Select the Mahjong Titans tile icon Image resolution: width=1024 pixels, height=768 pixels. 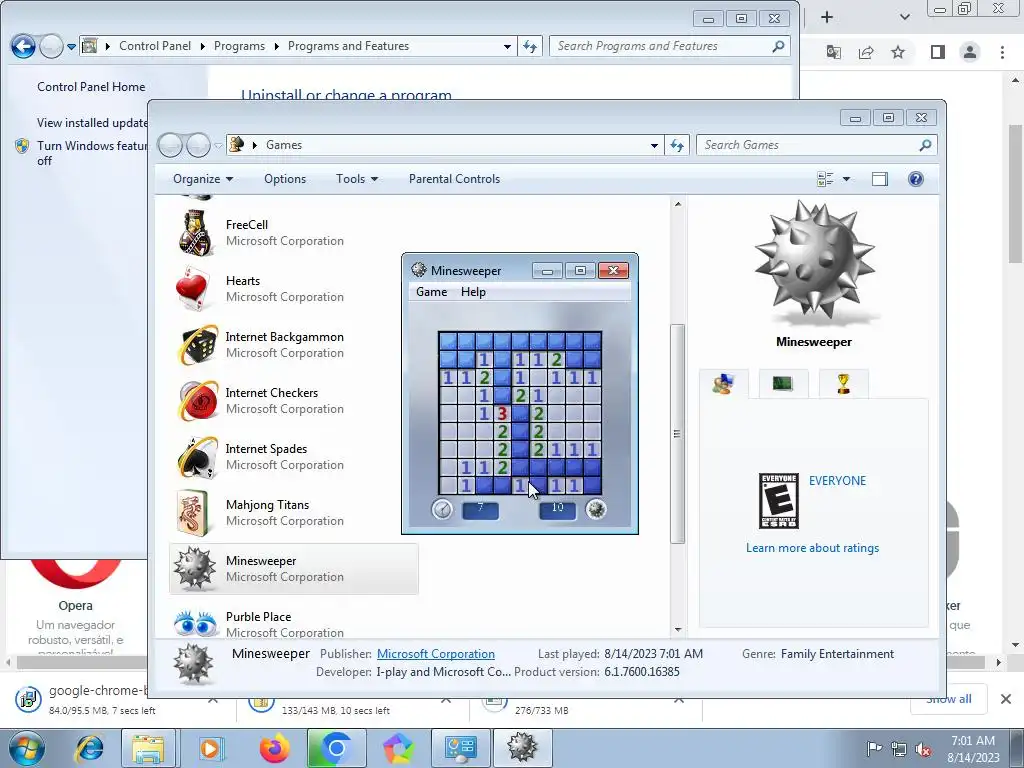[x=193, y=513]
